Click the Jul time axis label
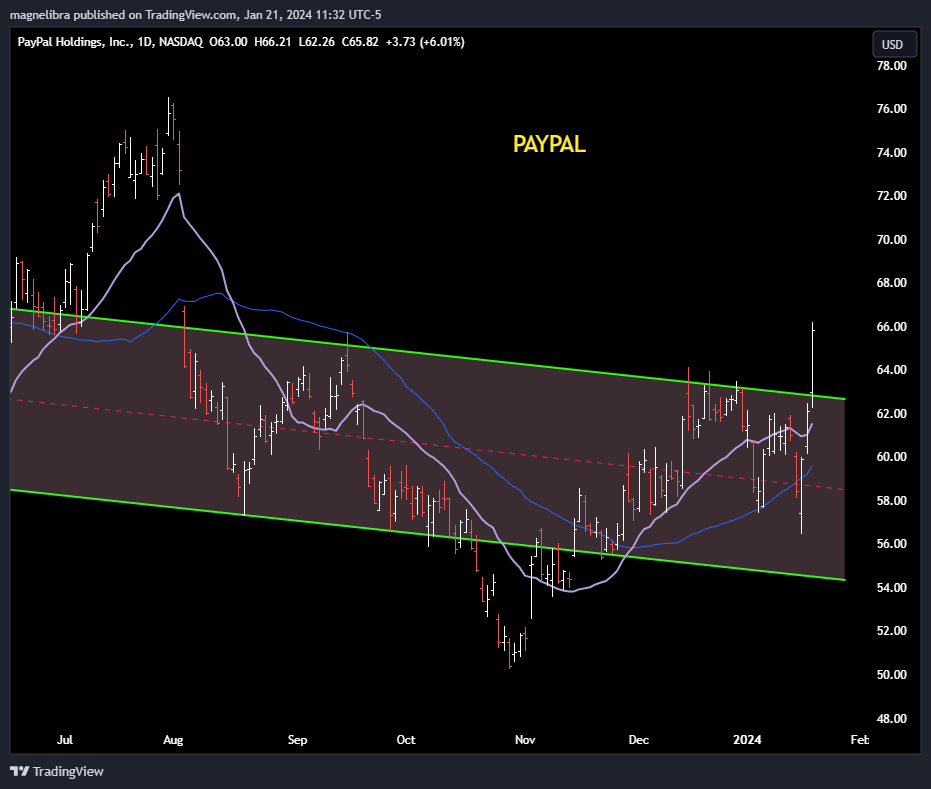This screenshot has width=931, height=789. pos(65,740)
